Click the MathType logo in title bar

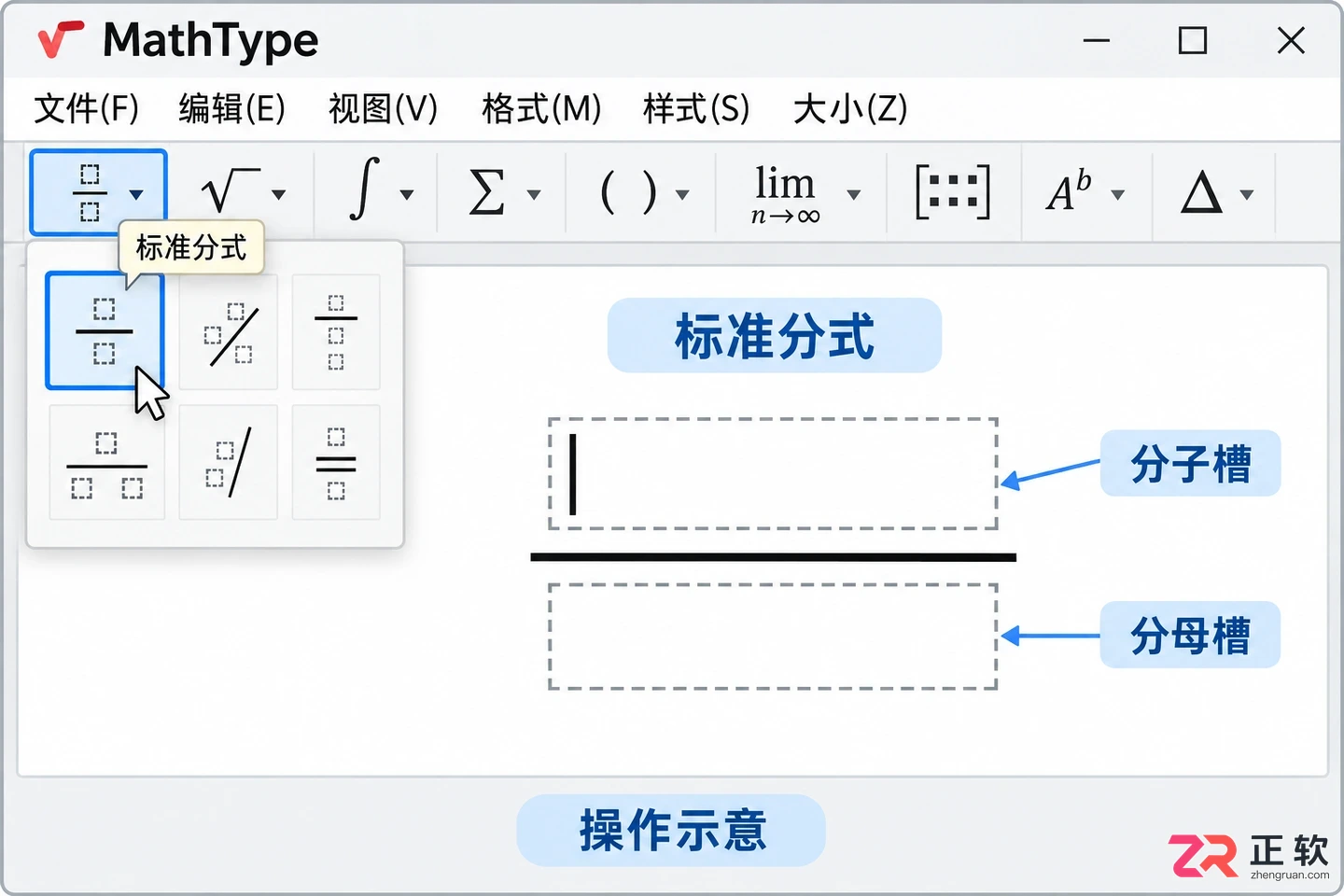(x=61, y=40)
